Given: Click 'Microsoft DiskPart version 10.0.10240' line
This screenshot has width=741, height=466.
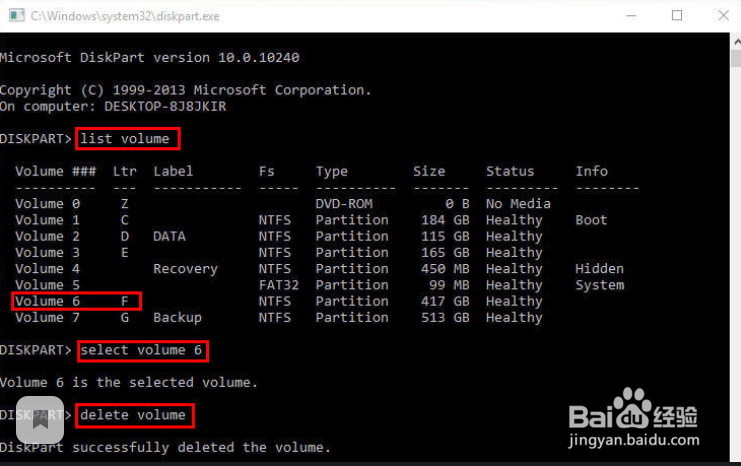Looking at the screenshot, I should [149, 58].
